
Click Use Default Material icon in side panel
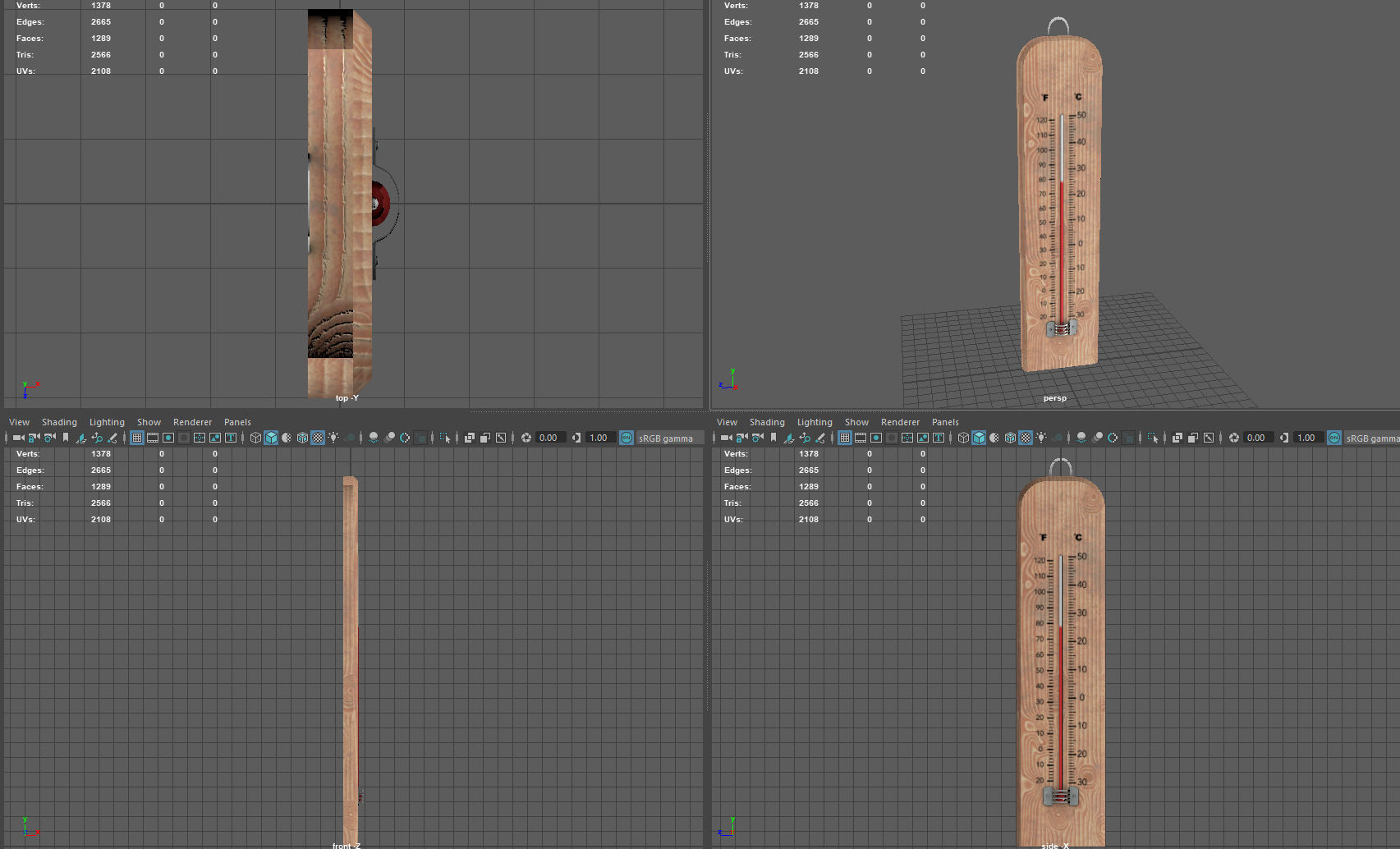994,438
